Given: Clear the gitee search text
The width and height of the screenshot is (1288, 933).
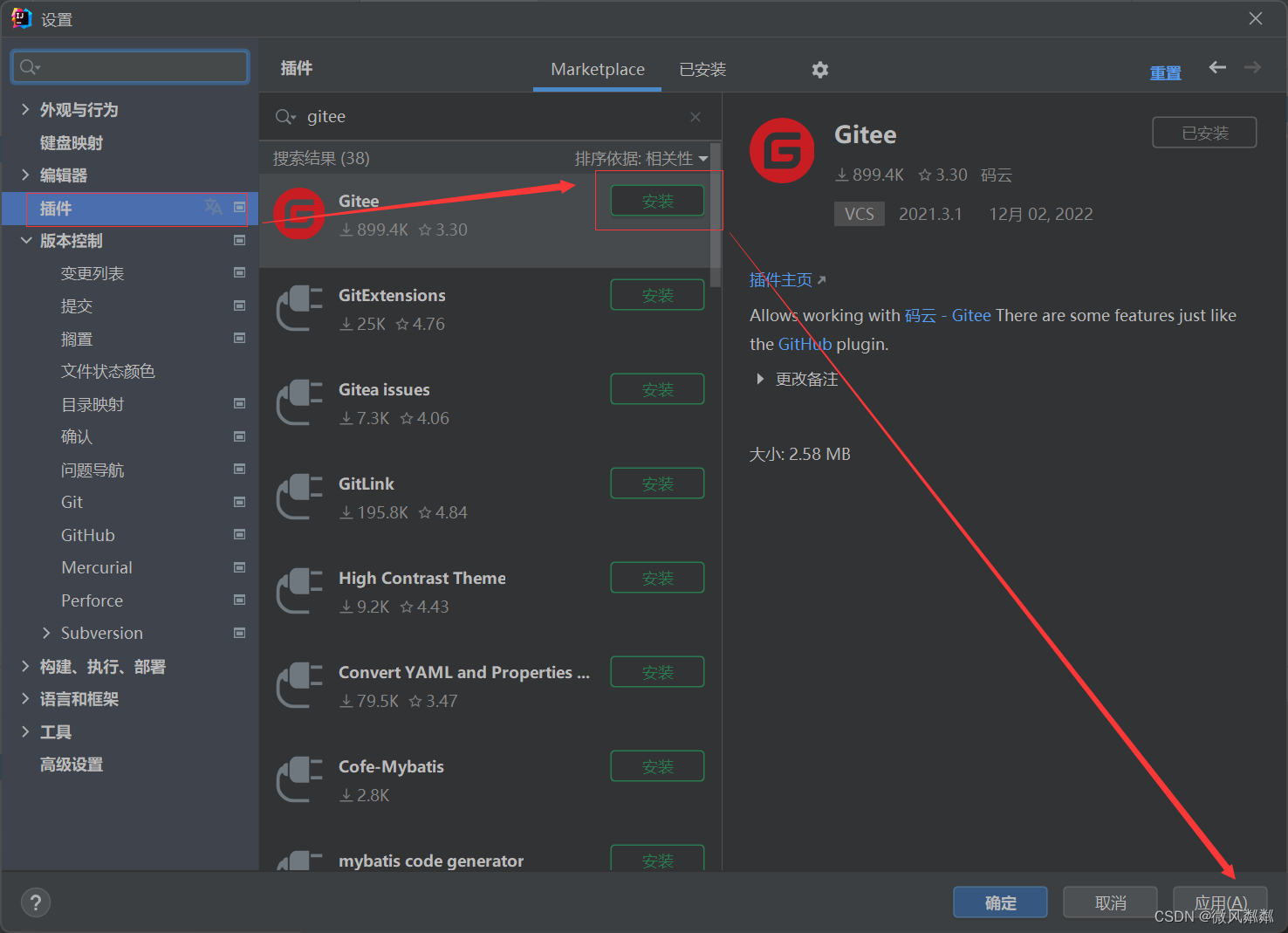Looking at the screenshot, I should pos(695,117).
